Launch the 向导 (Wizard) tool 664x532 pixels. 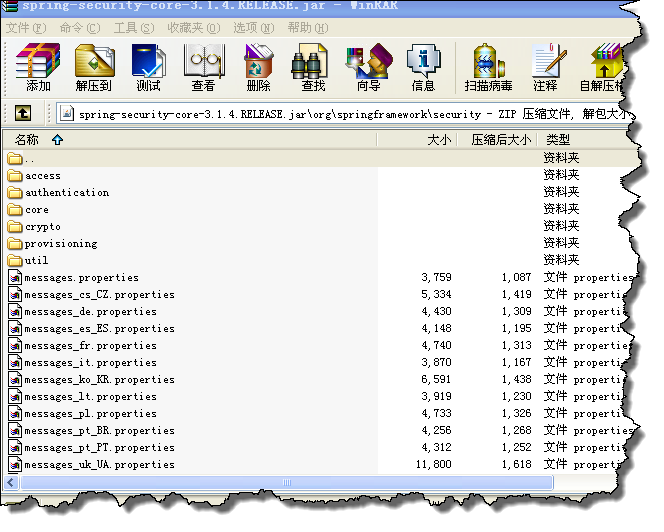368,68
